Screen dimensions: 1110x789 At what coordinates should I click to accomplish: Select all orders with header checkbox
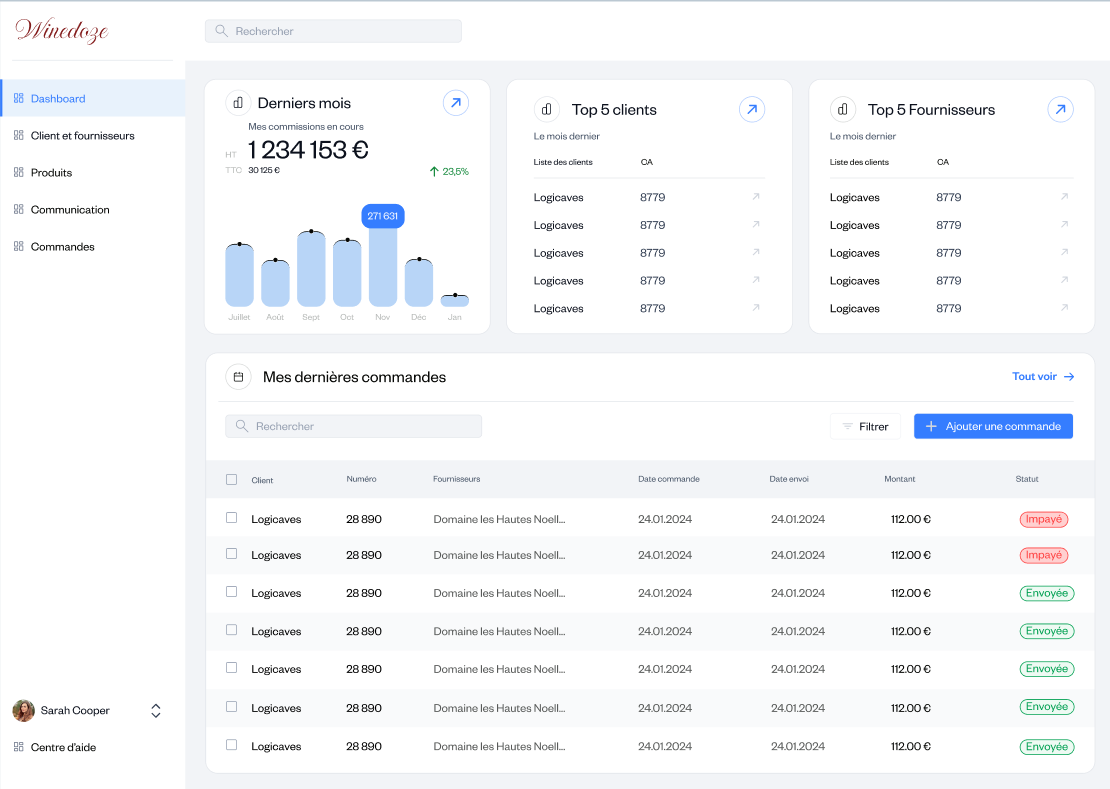coord(232,480)
